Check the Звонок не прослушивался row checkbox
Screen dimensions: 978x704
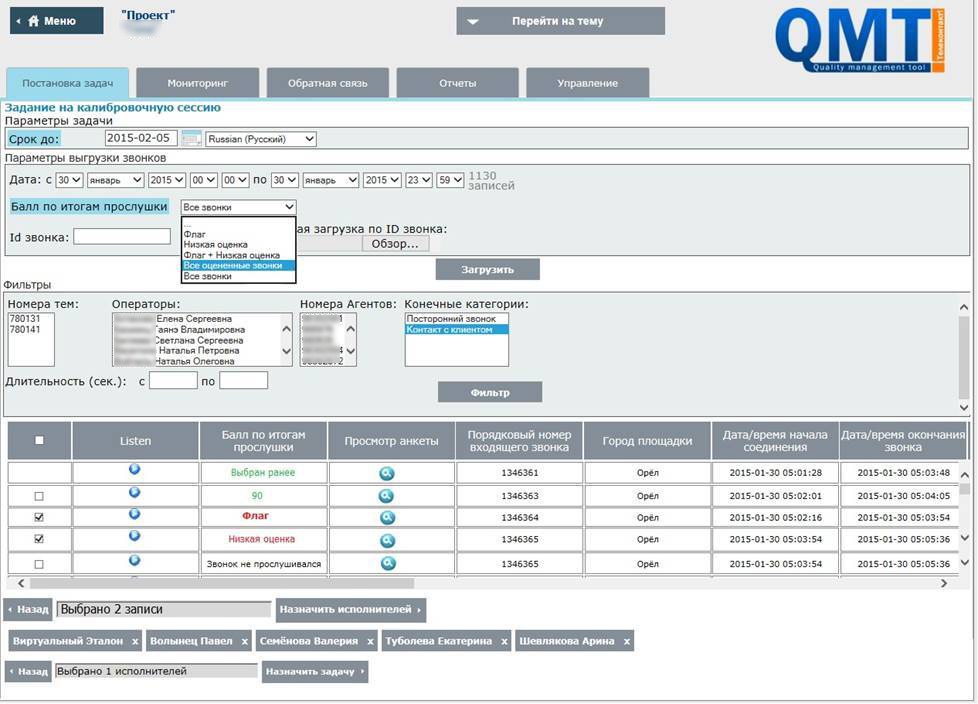coord(39,564)
